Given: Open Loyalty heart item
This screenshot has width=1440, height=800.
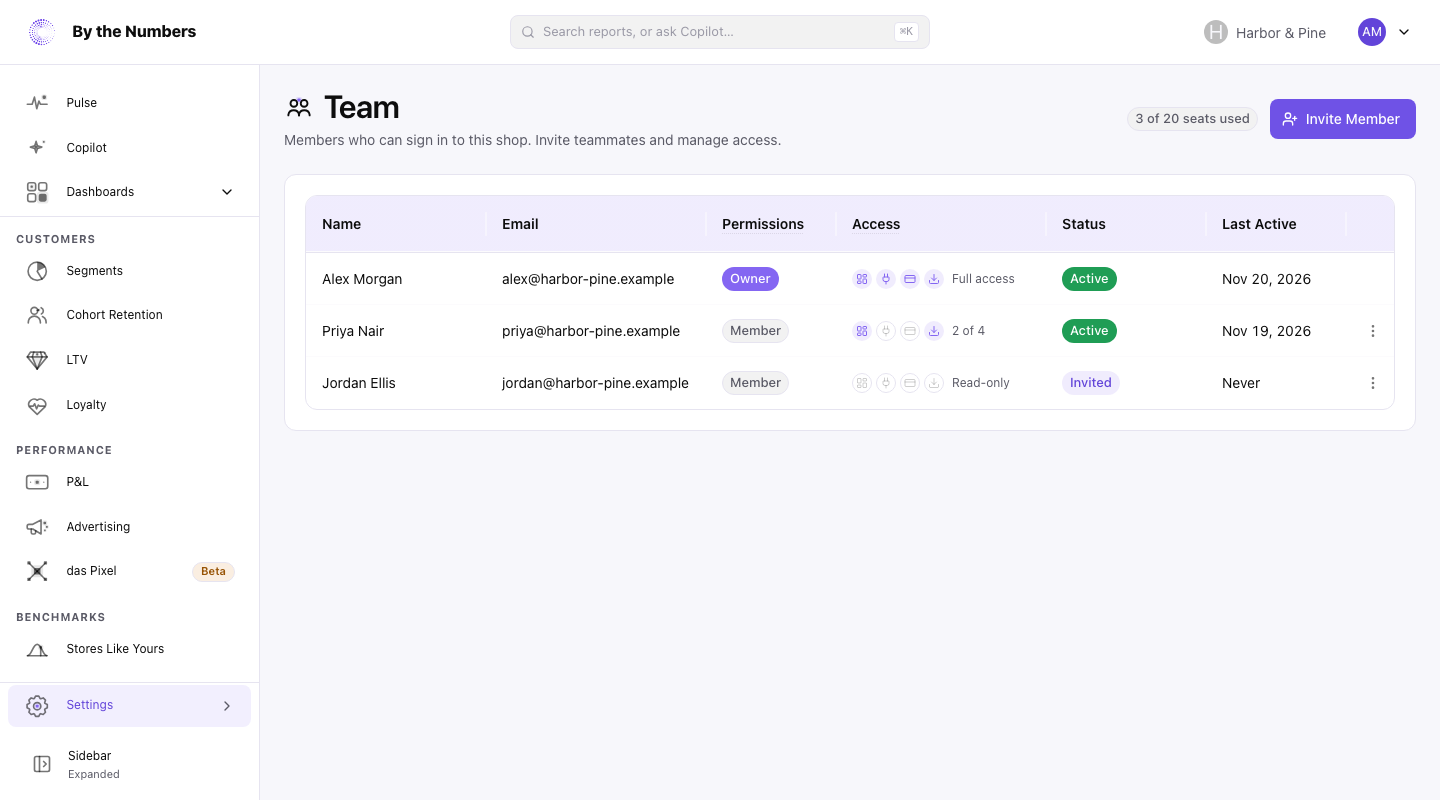Looking at the screenshot, I should (x=129, y=405).
